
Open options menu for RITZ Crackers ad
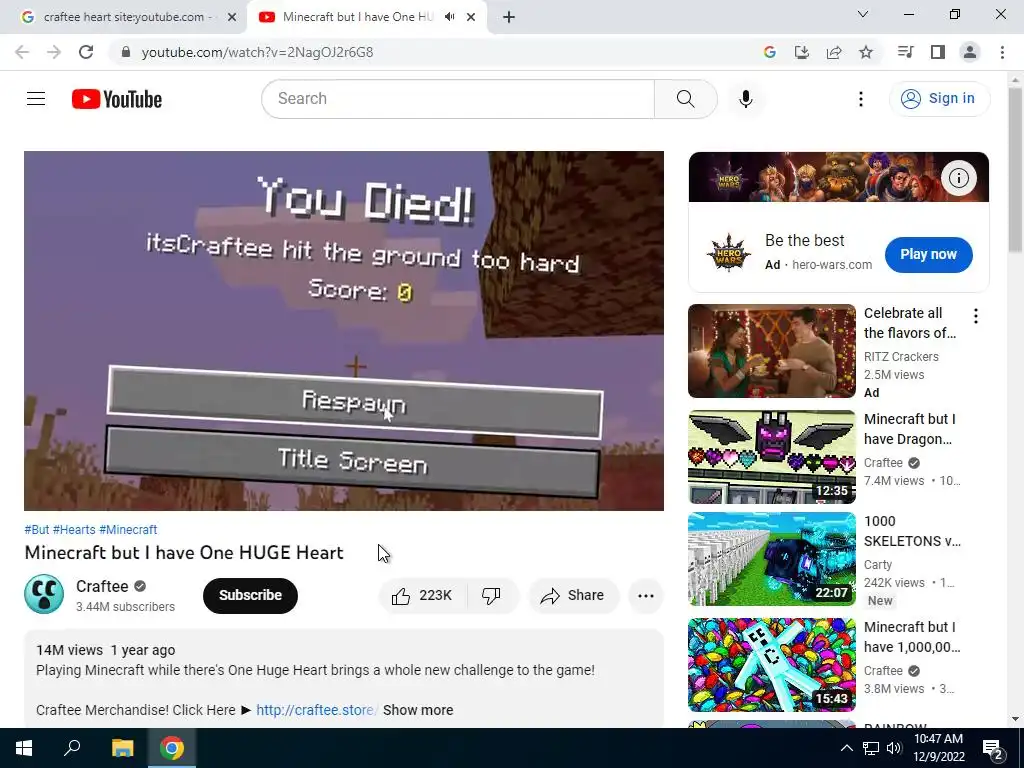pos(976,316)
